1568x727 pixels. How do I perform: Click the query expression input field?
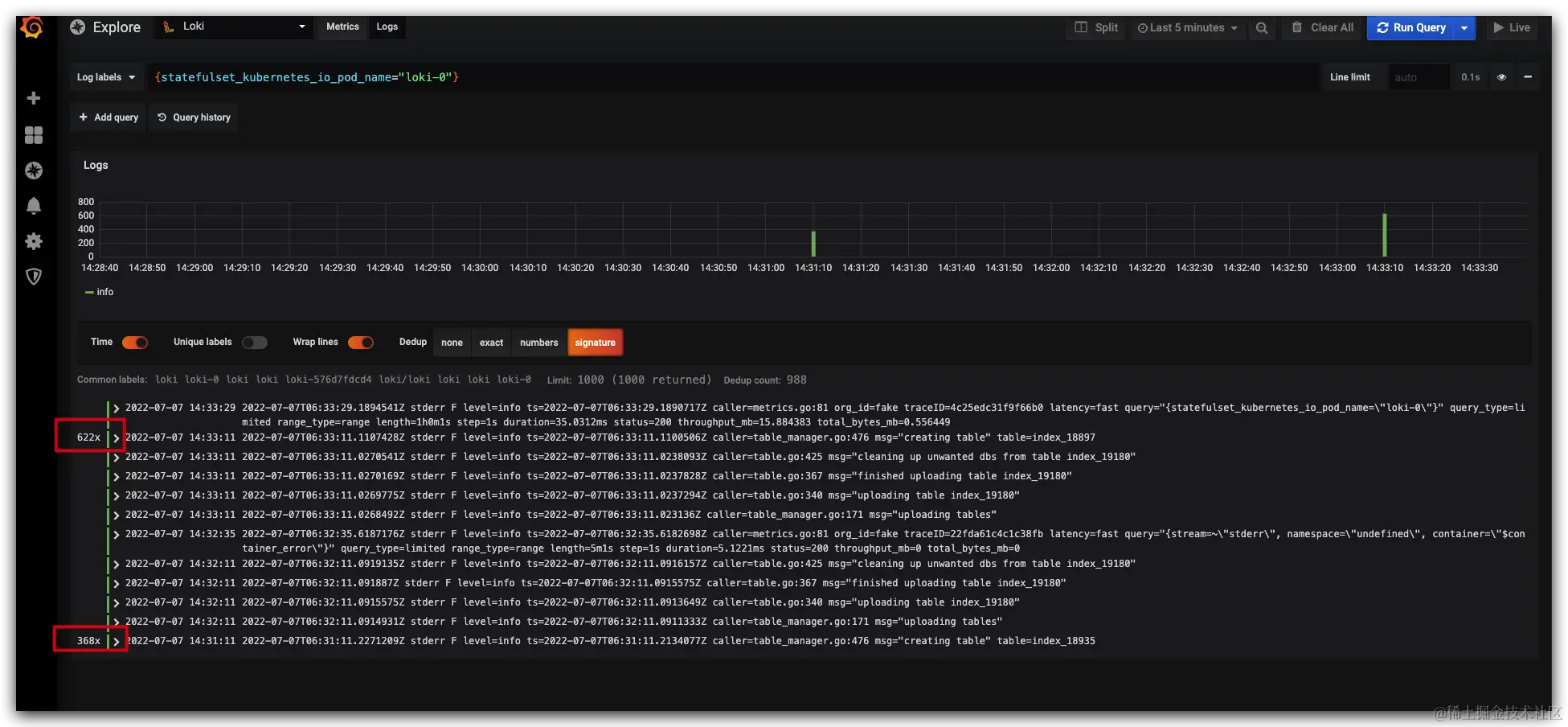(x=731, y=77)
